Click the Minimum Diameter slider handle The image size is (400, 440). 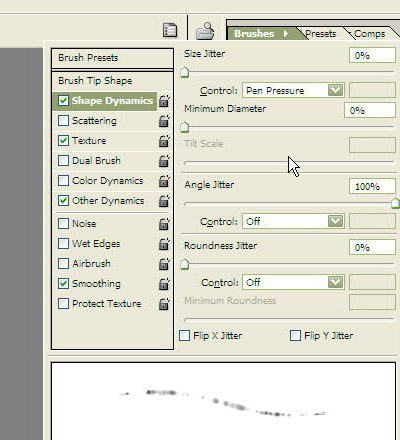click(184, 127)
